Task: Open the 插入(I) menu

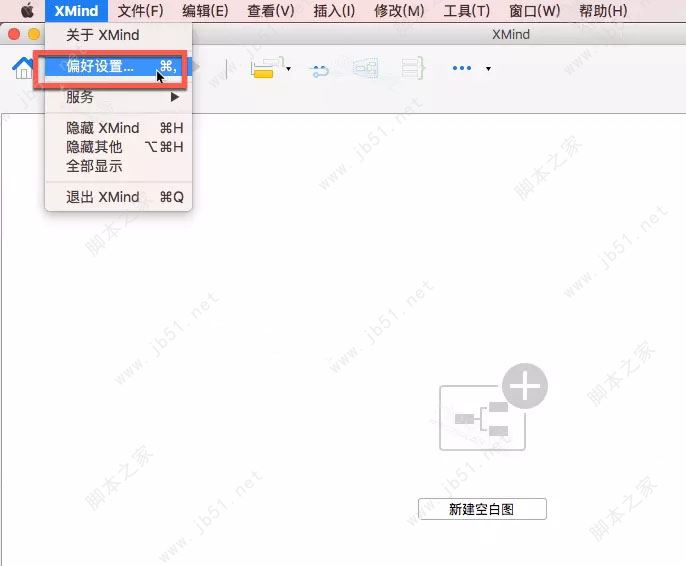Action: pyautogui.click(x=334, y=10)
